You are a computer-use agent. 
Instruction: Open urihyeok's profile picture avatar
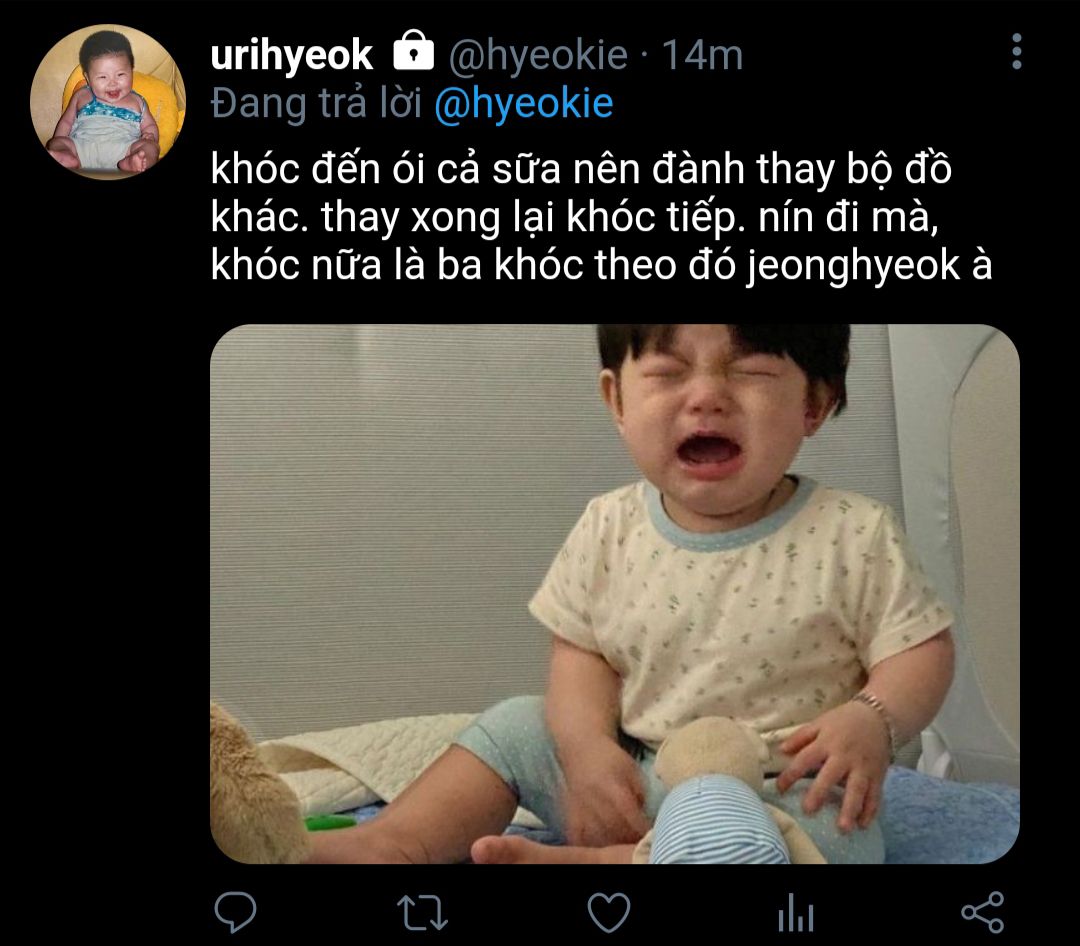[x=108, y=102]
